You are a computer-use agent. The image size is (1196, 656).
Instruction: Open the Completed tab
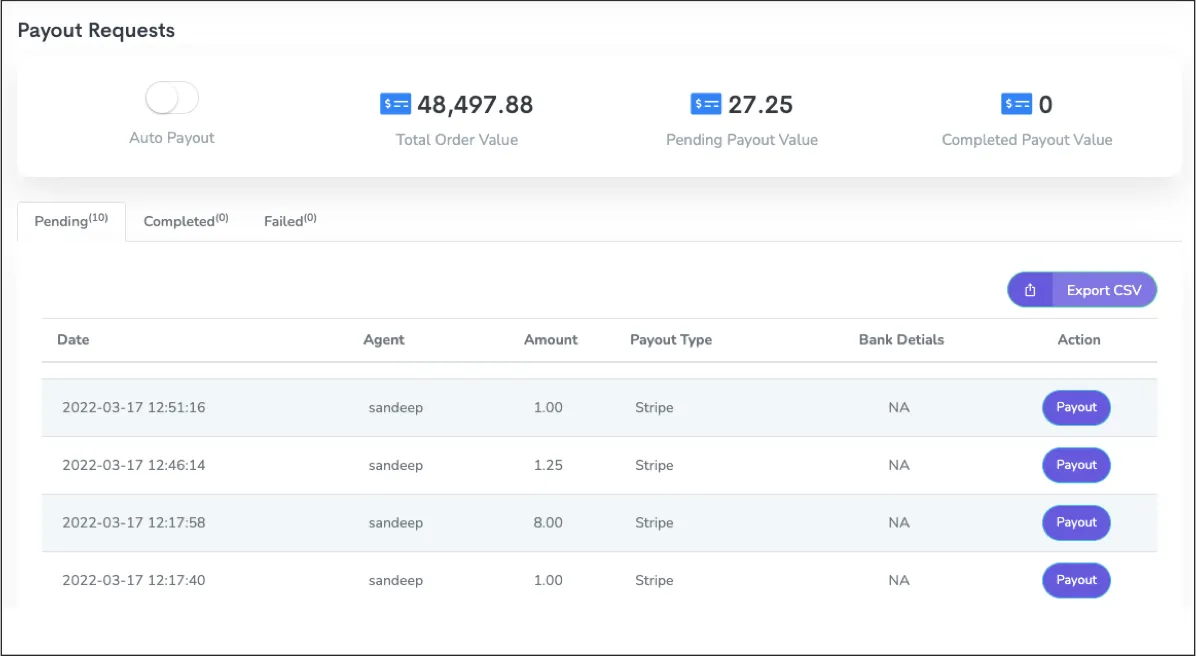(185, 221)
